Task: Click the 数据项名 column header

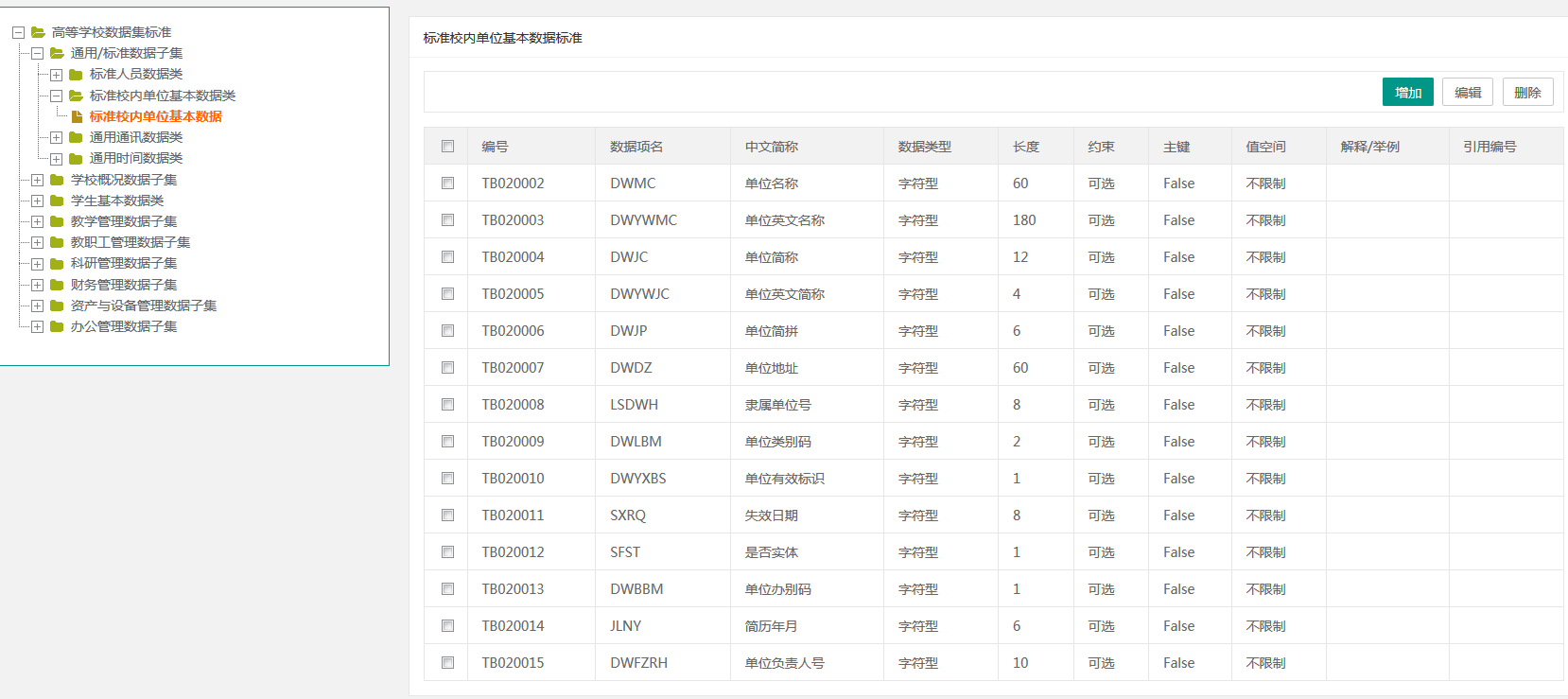Action: [636, 147]
